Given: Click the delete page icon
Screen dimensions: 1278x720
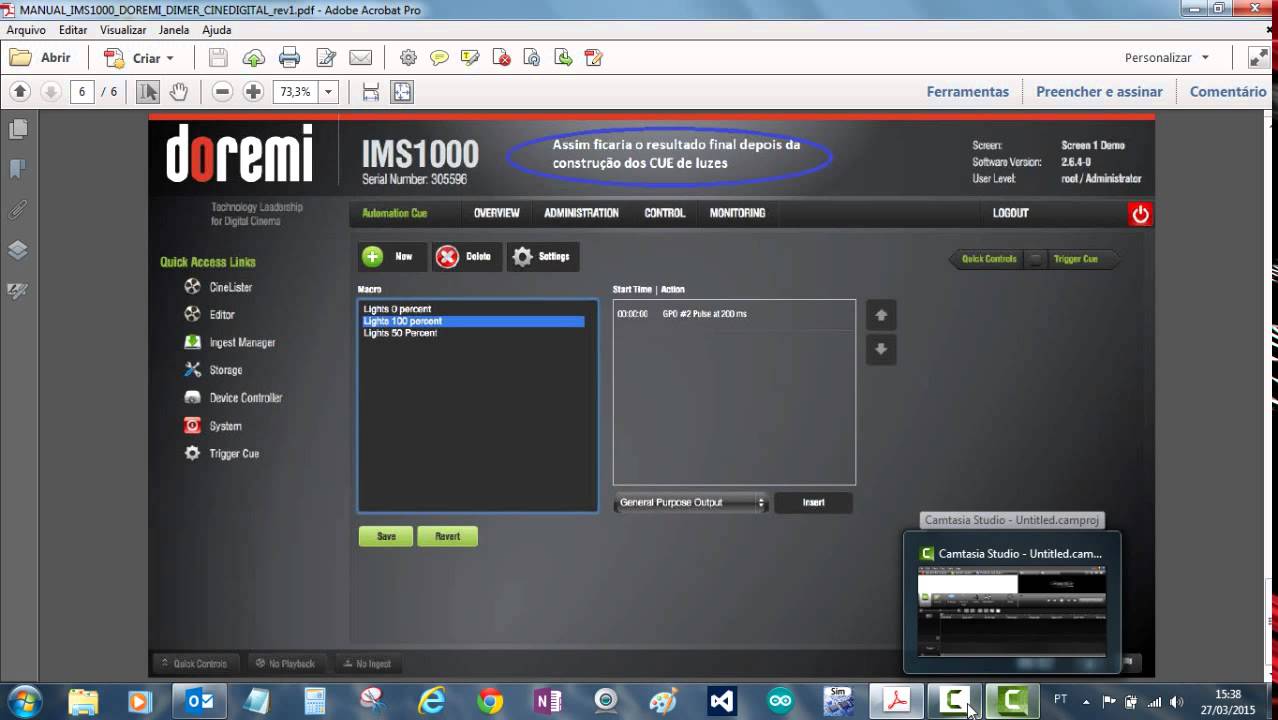Looking at the screenshot, I should point(501,58).
